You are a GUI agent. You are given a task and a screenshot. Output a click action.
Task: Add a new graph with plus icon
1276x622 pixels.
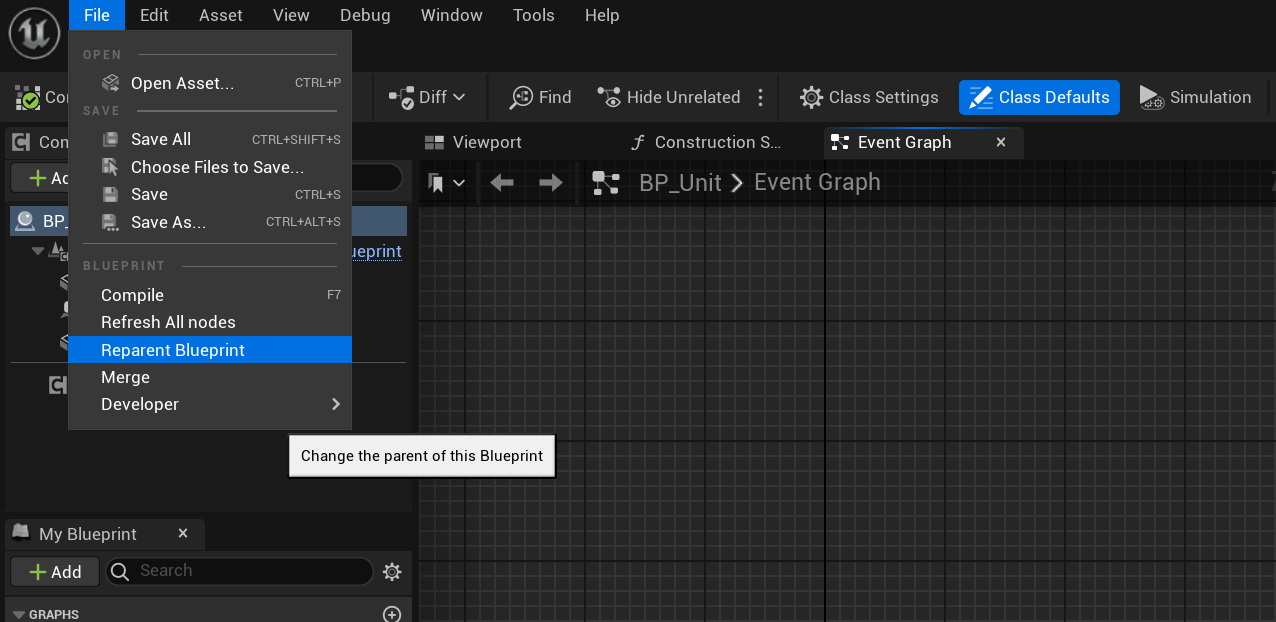[392, 614]
